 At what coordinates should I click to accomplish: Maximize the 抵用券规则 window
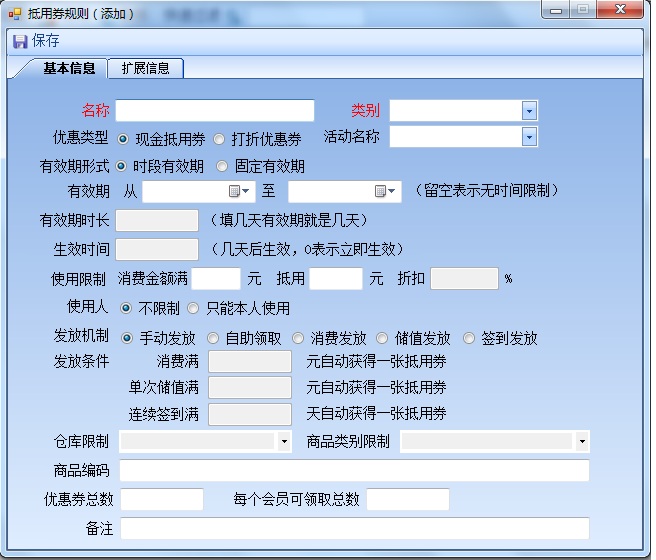coord(583,9)
